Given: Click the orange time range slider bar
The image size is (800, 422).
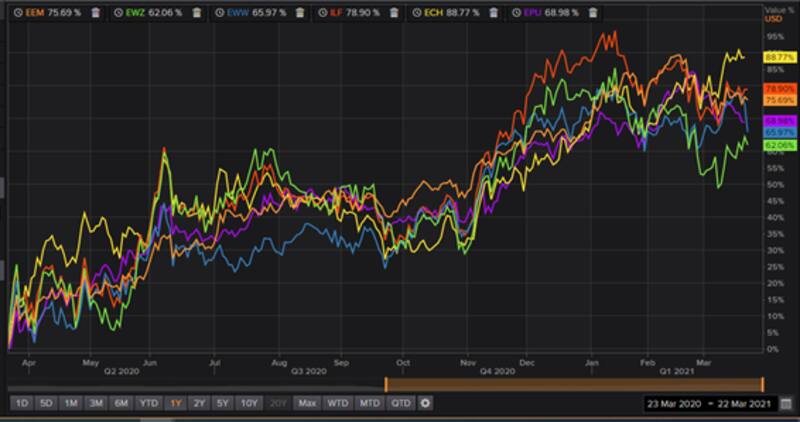Looking at the screenshot, I should point(573,384).
